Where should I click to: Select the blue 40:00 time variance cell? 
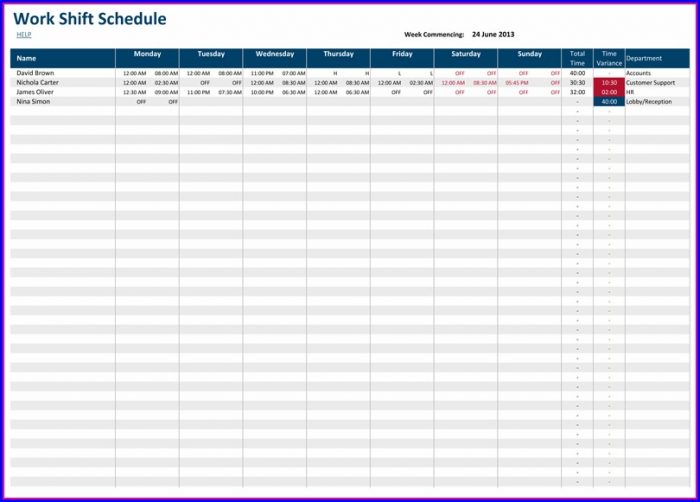point(609,101)
